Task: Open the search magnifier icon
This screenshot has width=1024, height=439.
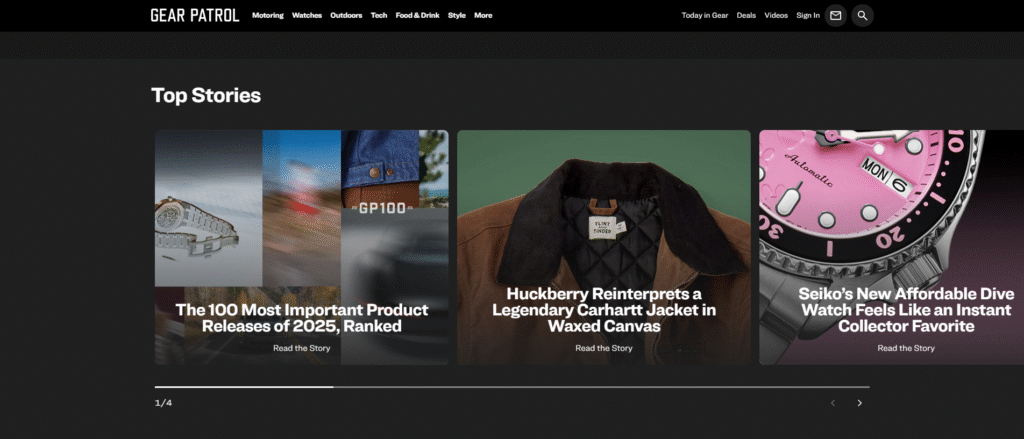Action: (x=862, y=15)
